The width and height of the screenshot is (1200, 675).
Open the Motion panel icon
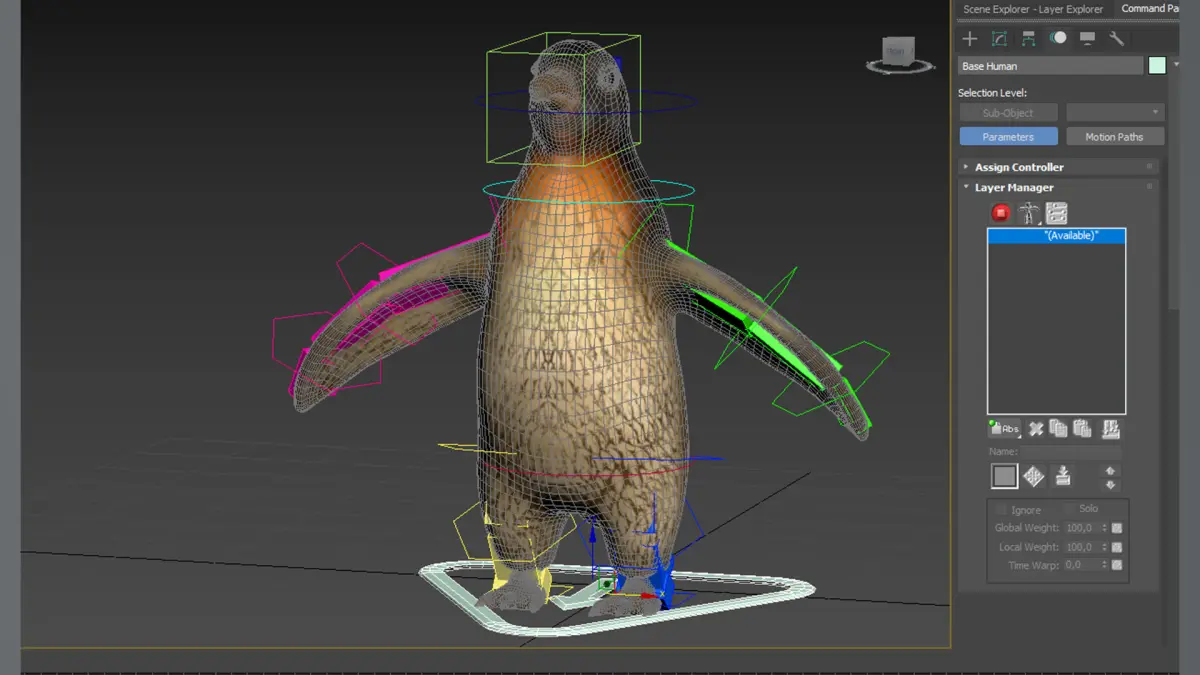pos(1058,39)
